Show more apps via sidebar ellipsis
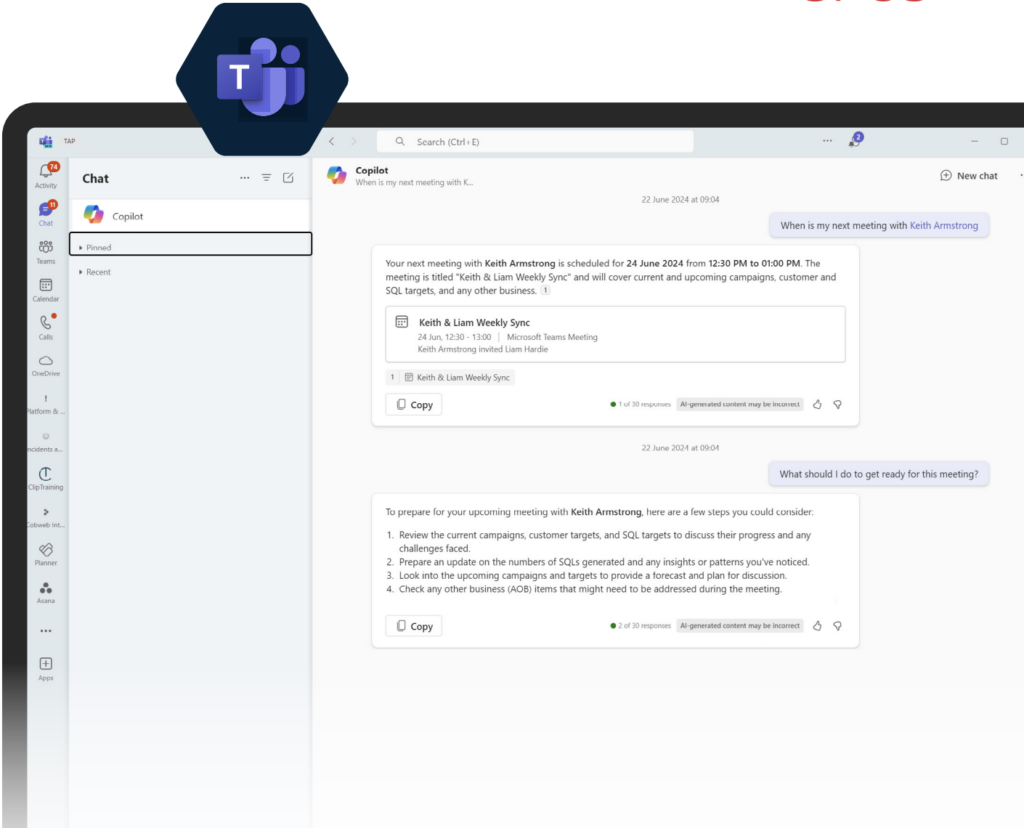The height and width of the screenshot is (828, 1024). (x=46, y=631)
